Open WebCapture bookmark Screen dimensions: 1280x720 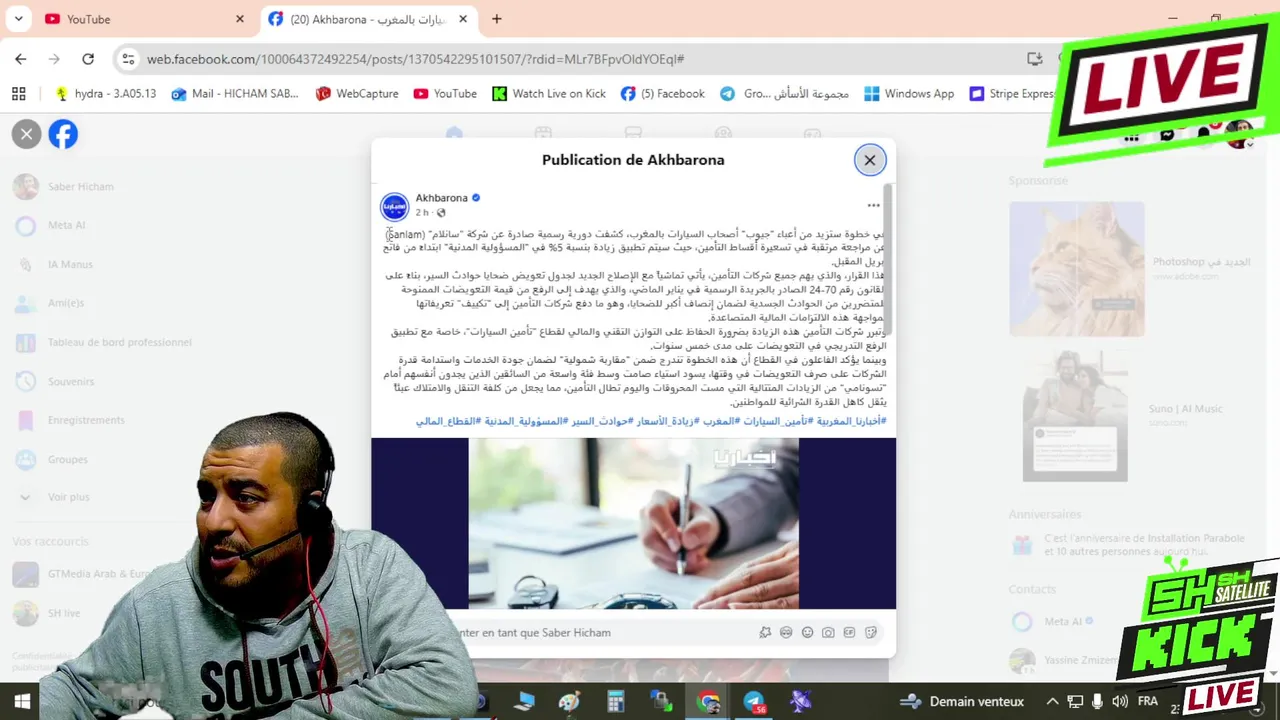pos(357,94)
